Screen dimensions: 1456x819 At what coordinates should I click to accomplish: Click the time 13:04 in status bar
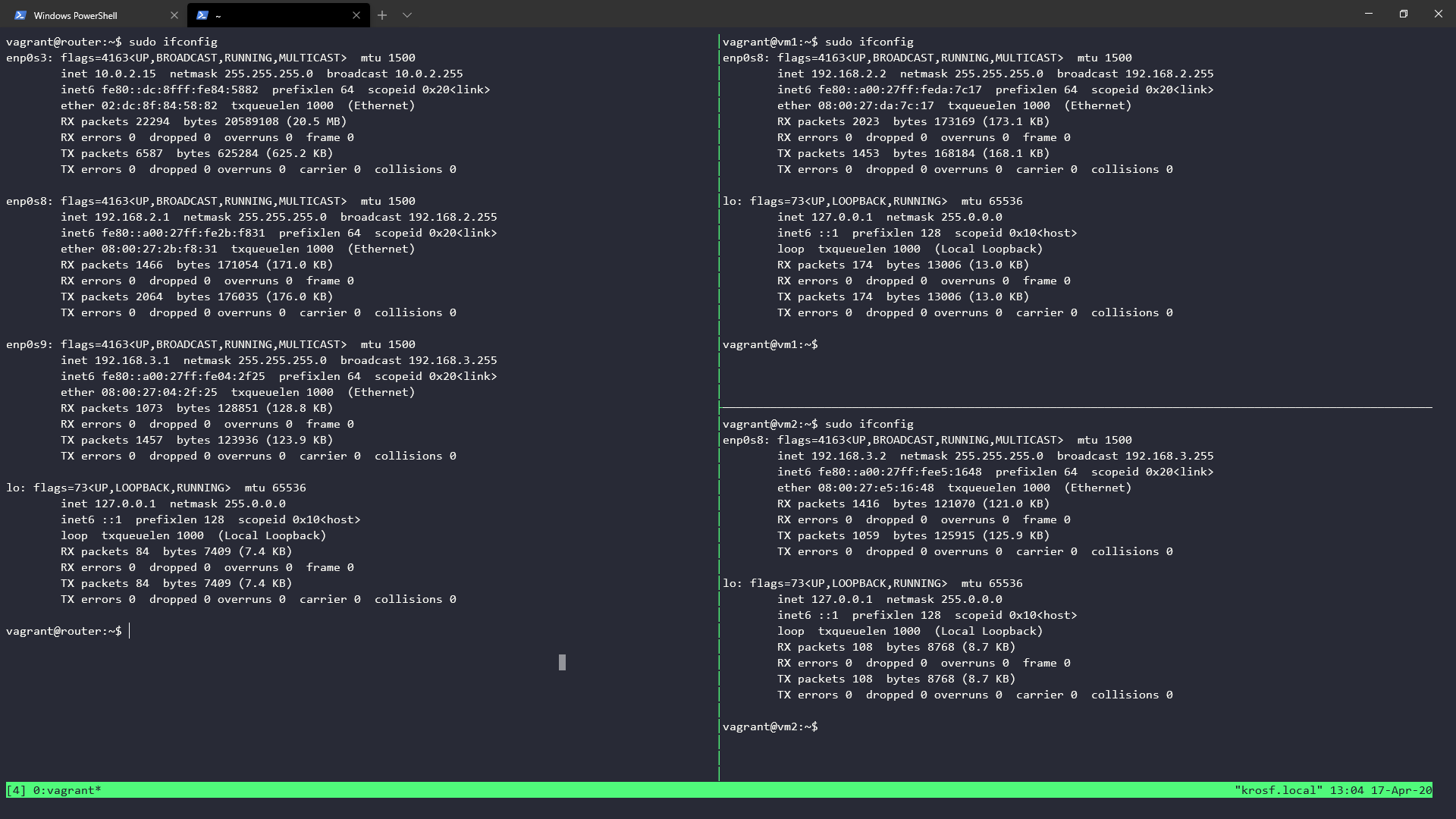1347,790
